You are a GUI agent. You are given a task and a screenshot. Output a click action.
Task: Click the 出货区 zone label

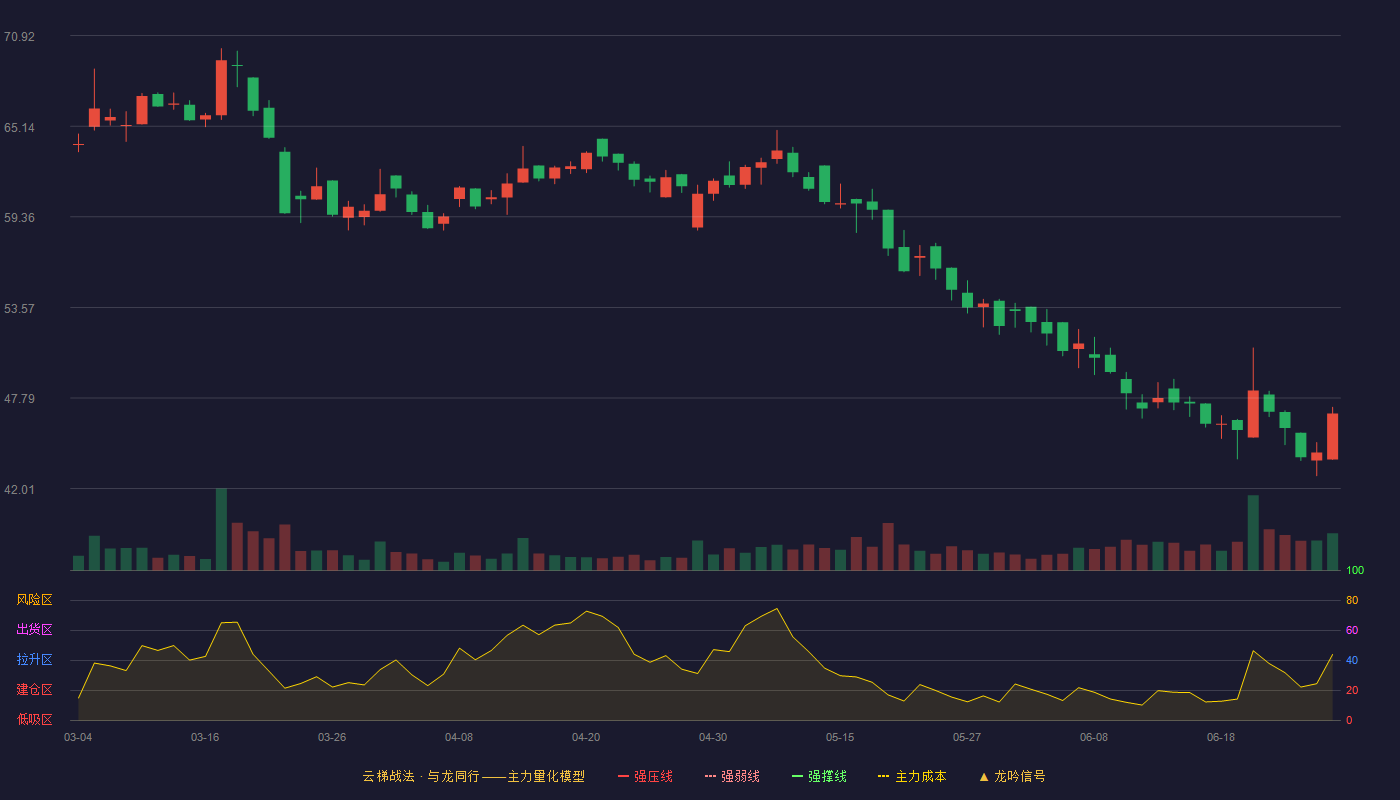click(34, 630)
